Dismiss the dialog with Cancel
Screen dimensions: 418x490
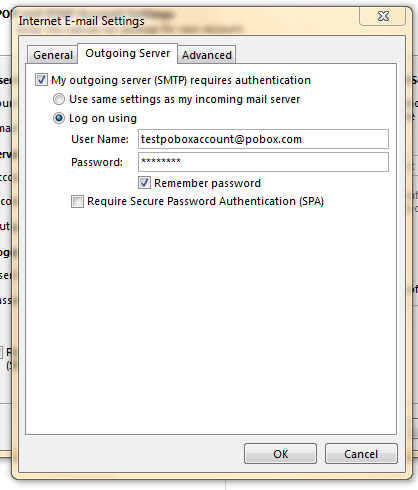[x=361, y=454]
